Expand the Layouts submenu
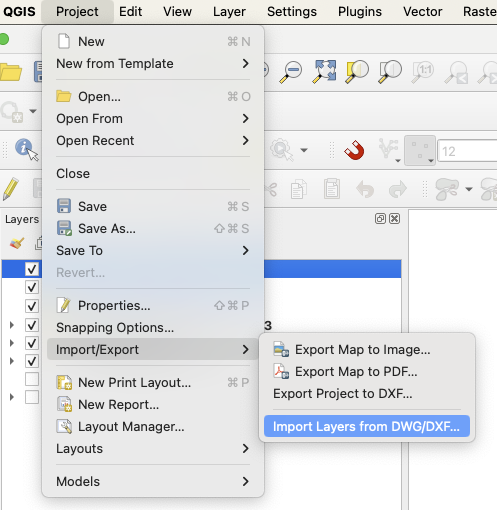Screen dimensions: 497x510 pos(153,449)
